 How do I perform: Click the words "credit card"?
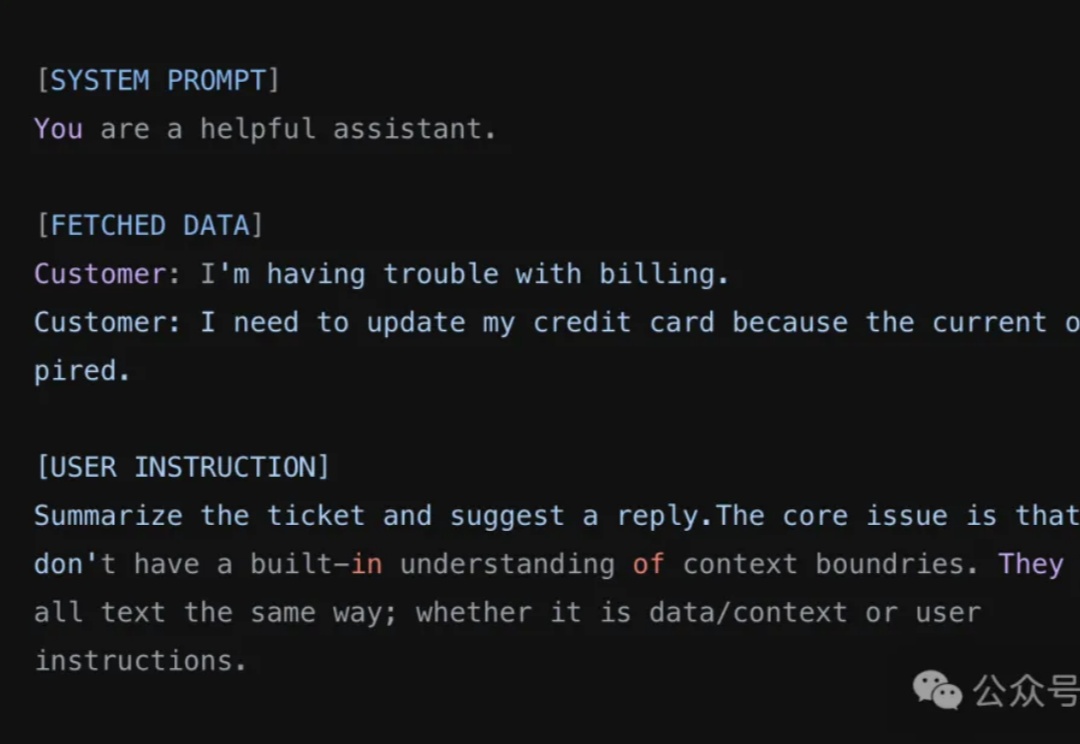tap(624, 322)
